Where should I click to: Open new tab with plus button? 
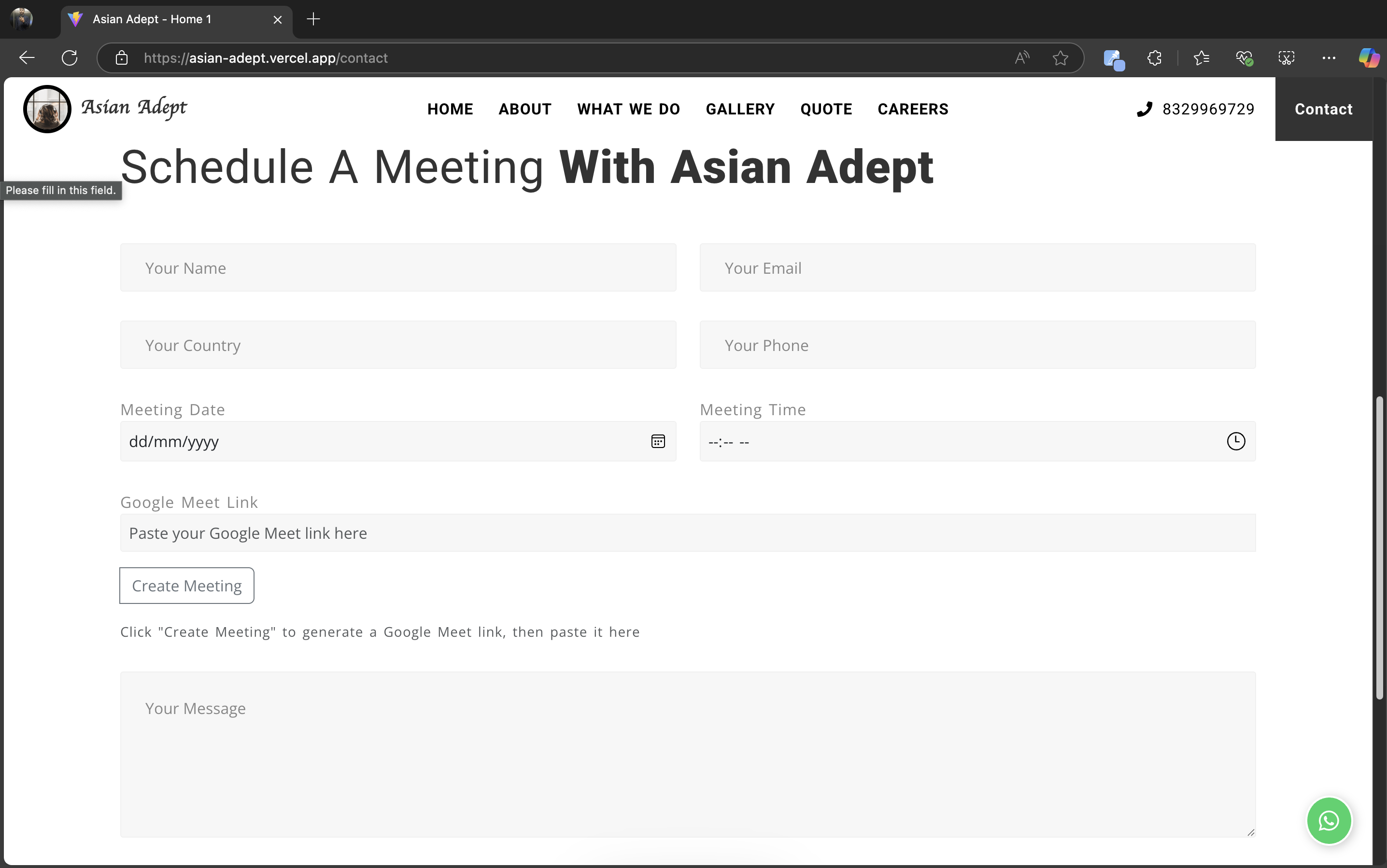pyautogui.click(x=313, y=19)
